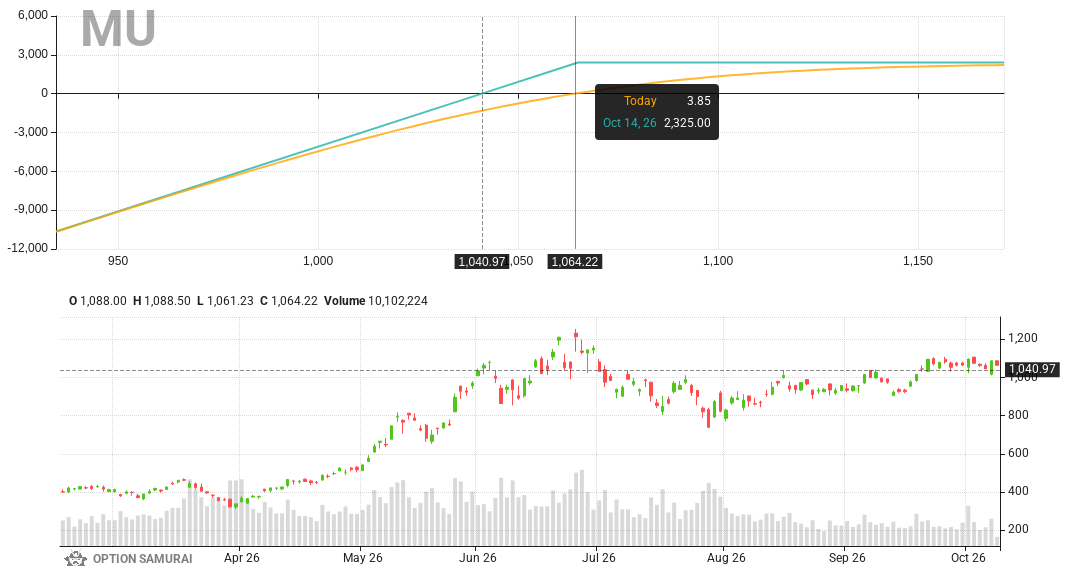Image resolution: width=1072 pixels, height=570 pixels.
Task: Click the High value 1,088.50
Action: (x=167, y=301)
